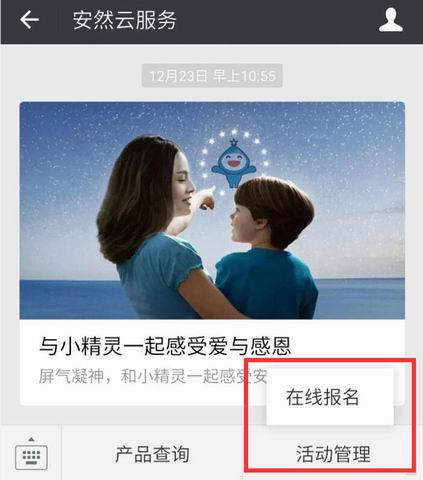Tap the back arrow in header

click(29, 20)
